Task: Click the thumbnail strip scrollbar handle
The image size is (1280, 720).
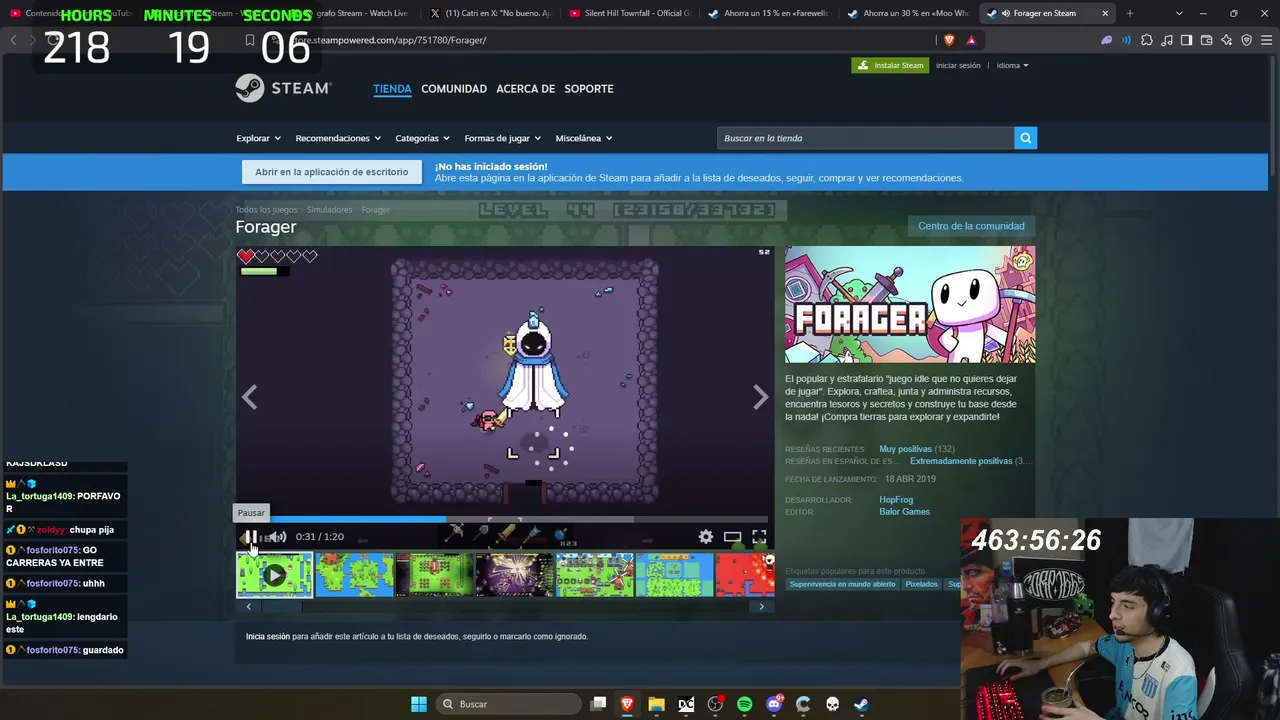Action: click(280, 606)
